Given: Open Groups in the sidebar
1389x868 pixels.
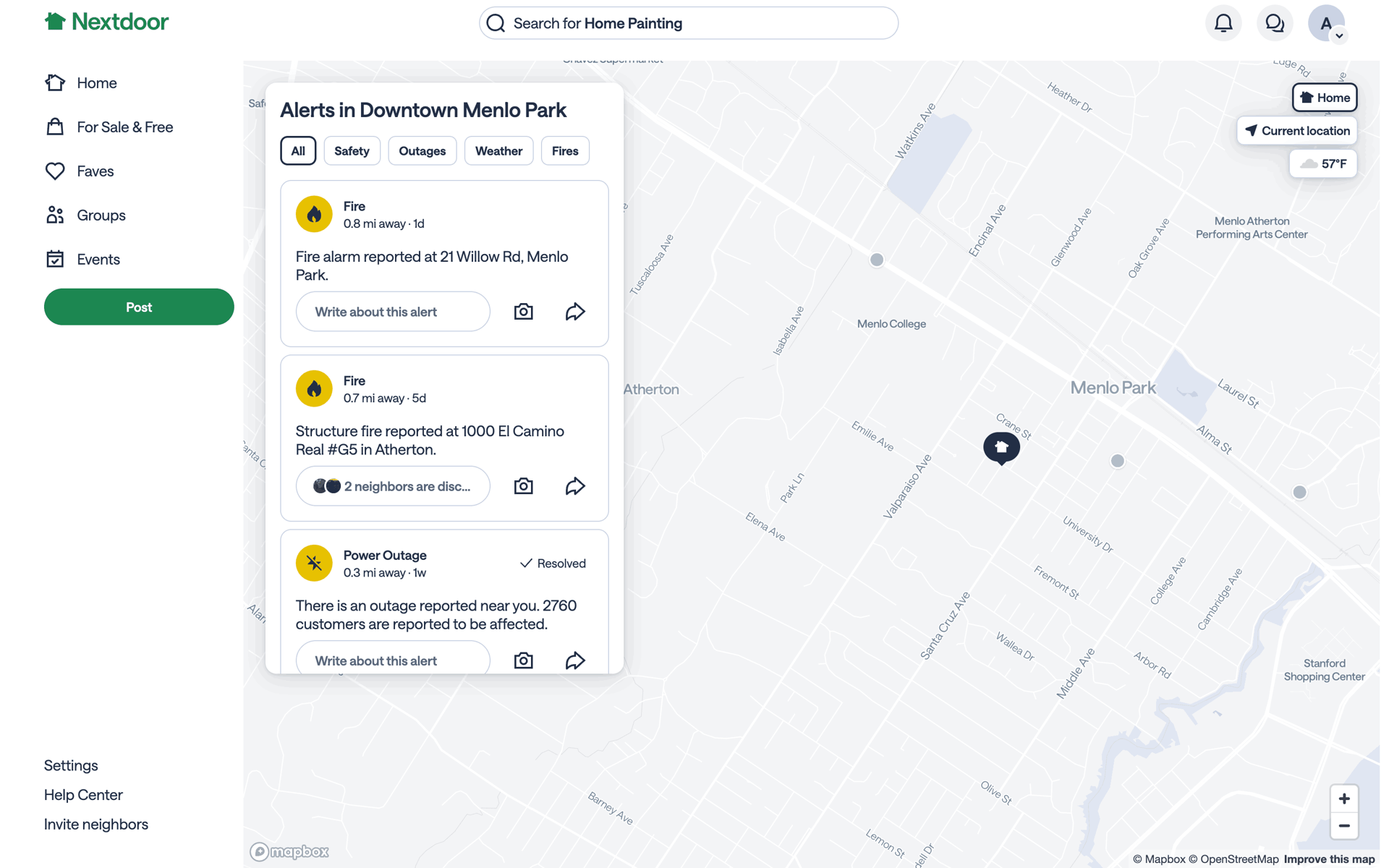Looking at the screenshot, I should pos(85,216).
